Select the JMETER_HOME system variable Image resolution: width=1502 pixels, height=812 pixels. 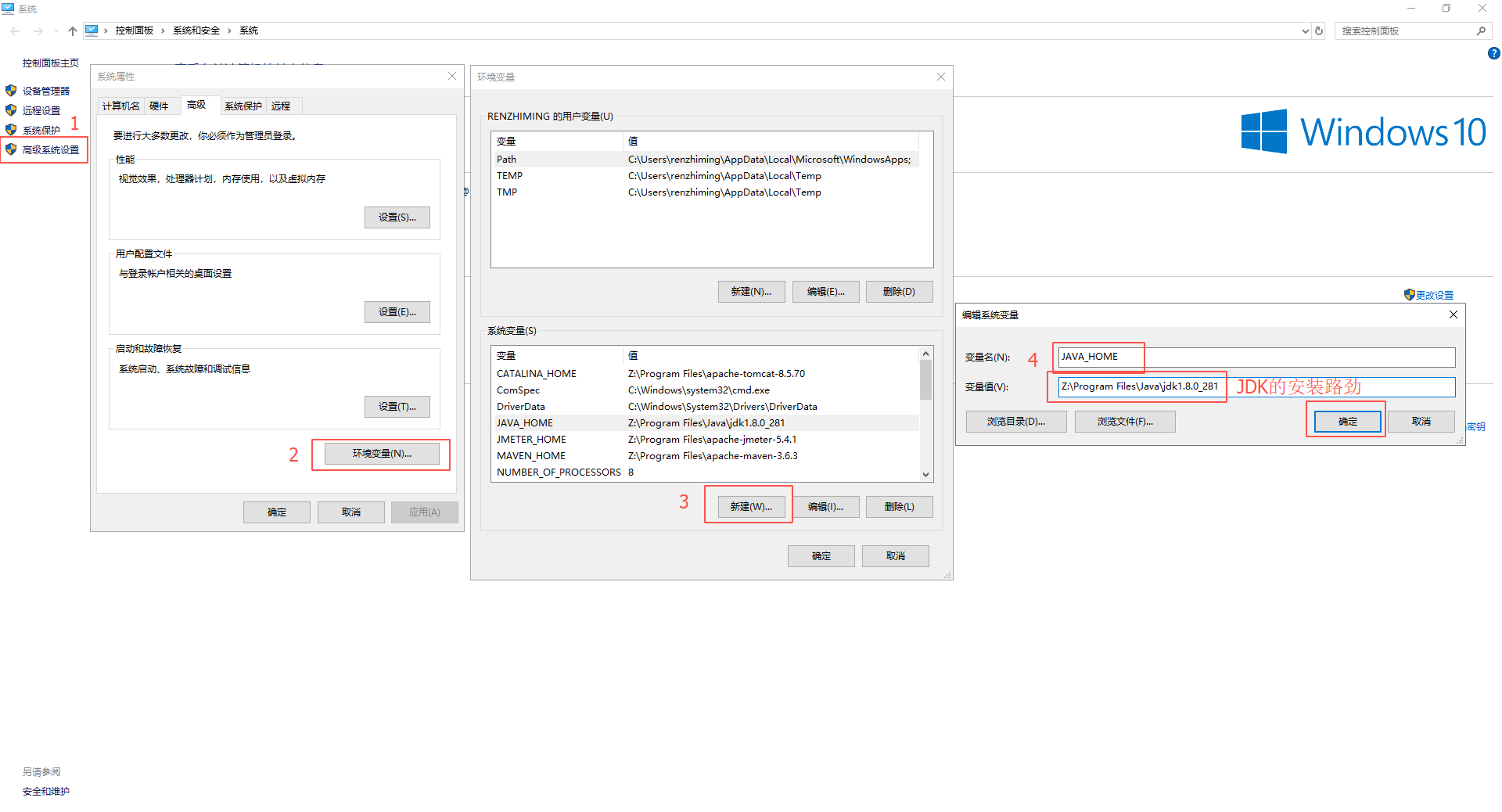point(706,440)
